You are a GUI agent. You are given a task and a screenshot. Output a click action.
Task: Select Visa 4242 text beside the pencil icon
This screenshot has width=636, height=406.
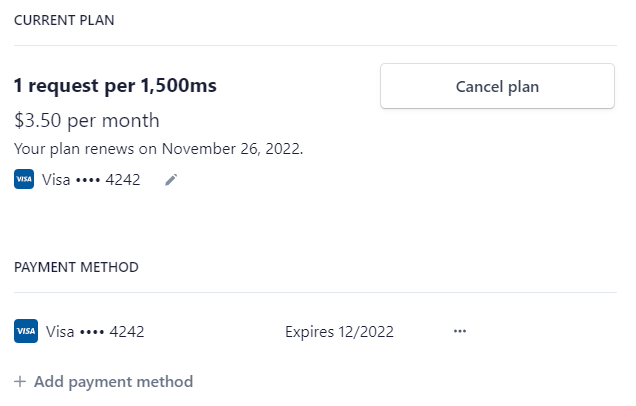(x=91, y=180)
